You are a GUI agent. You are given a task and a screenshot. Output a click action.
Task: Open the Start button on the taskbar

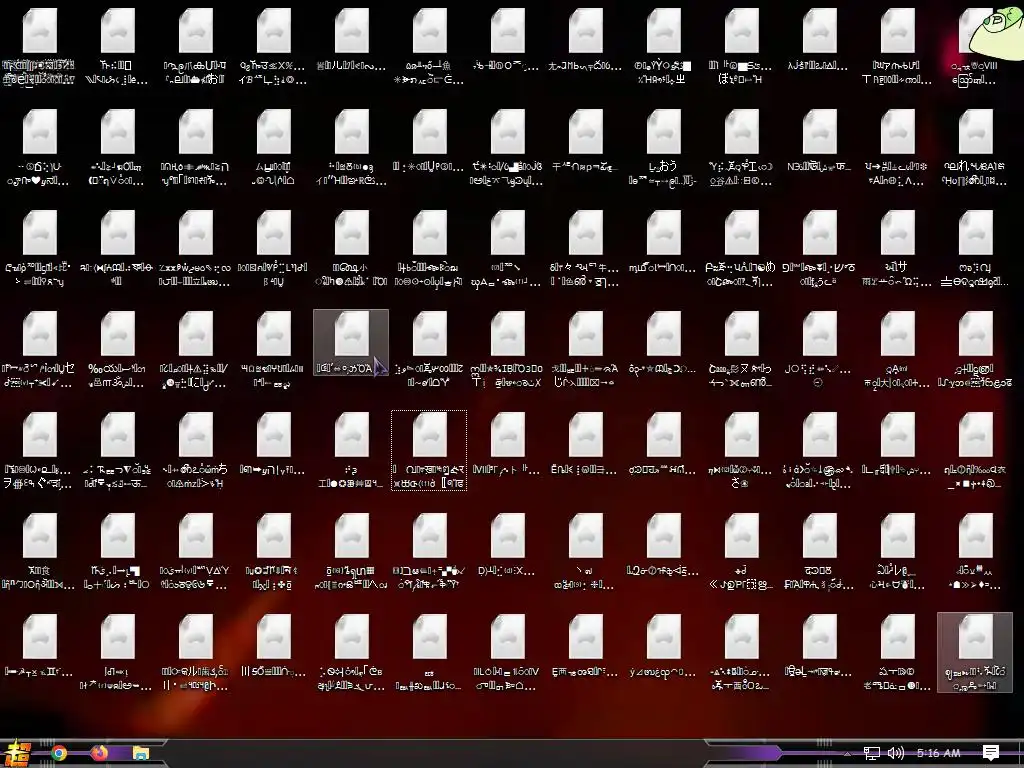pyautogui.click(x=16, y=753)
